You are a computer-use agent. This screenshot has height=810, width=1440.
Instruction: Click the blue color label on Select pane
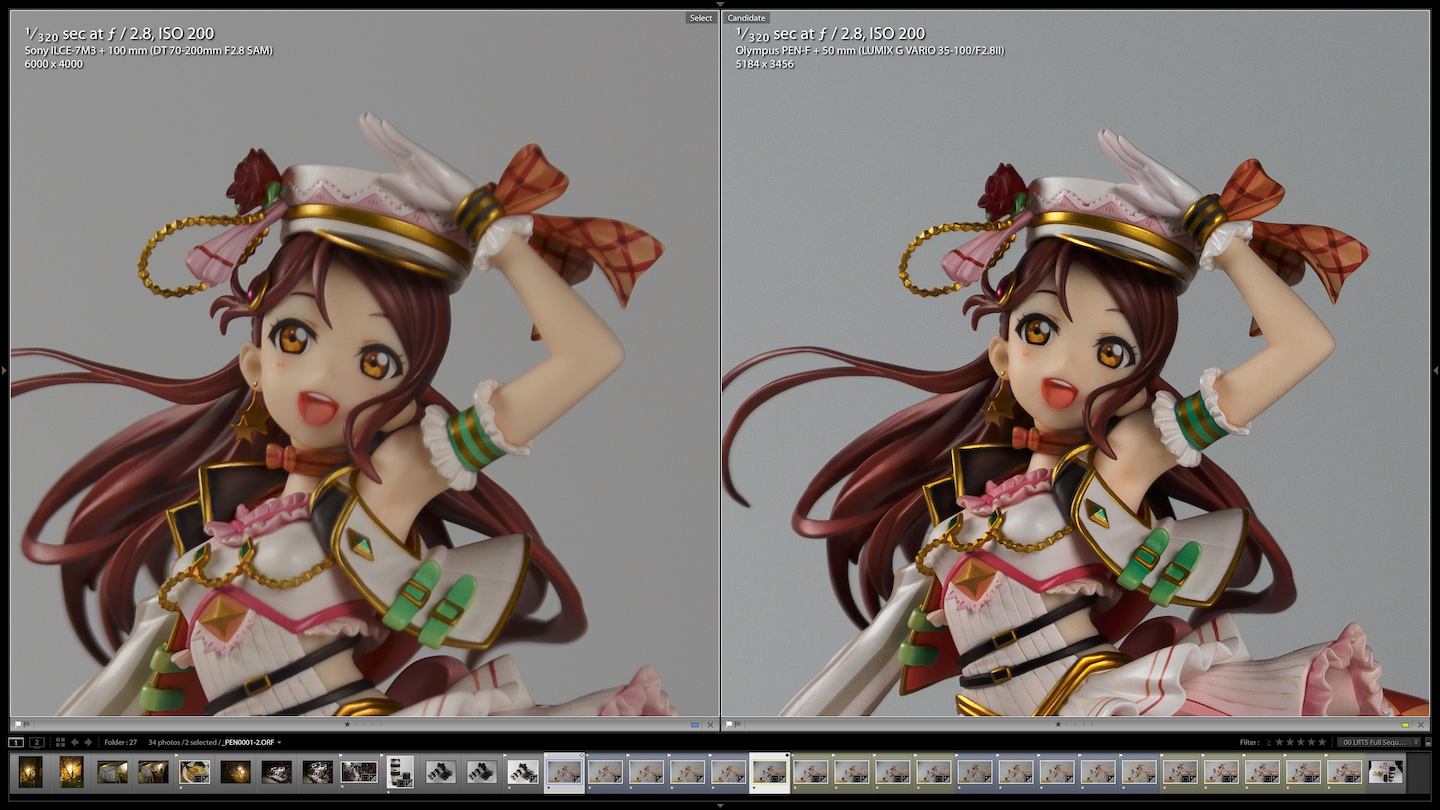pyautogui.click(x=695, y=724)
